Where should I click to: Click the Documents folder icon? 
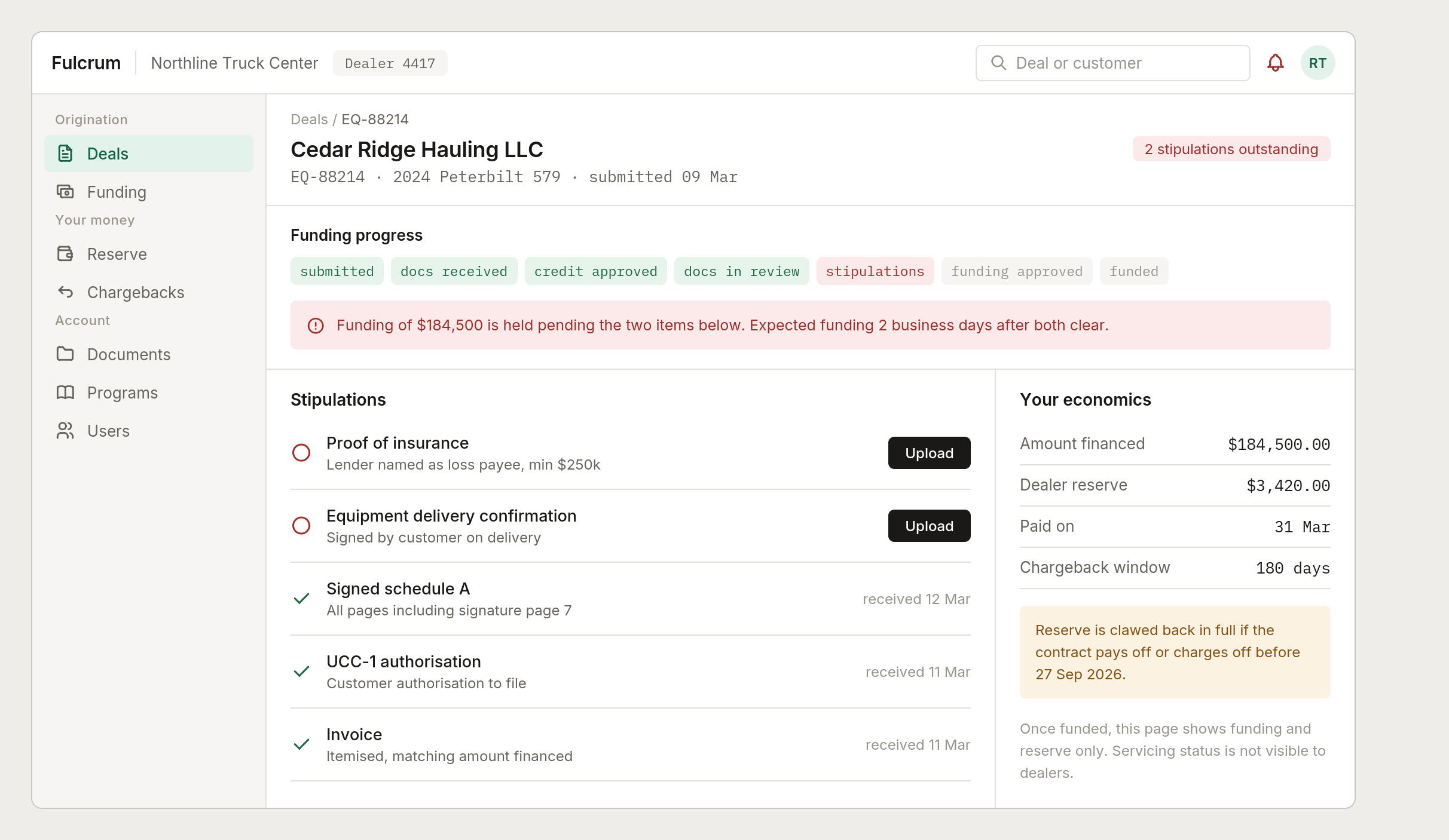(65, 354)
